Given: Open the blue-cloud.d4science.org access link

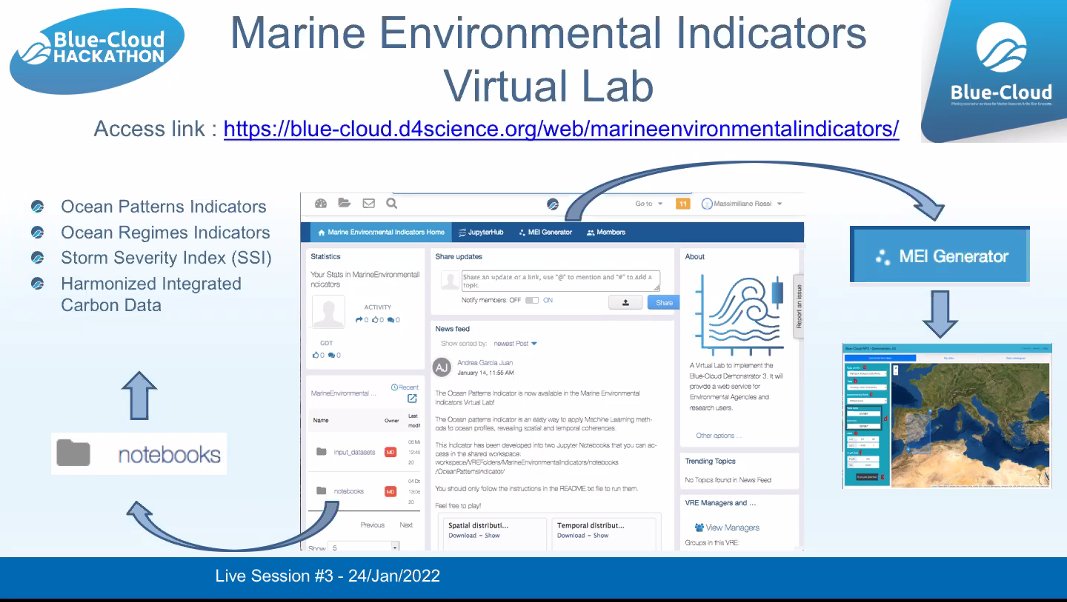Looking at the screenshot, I should pos(561,129).
